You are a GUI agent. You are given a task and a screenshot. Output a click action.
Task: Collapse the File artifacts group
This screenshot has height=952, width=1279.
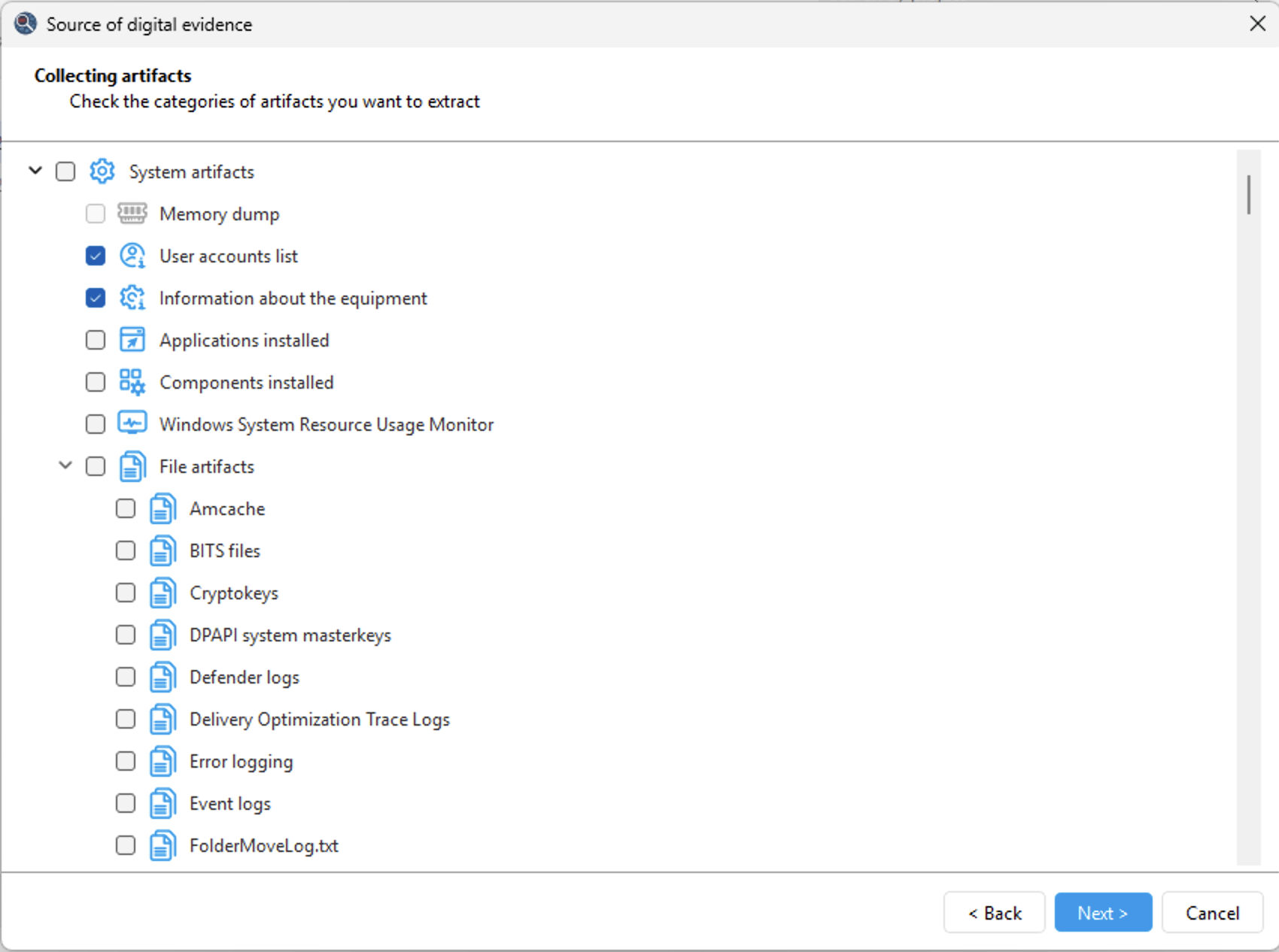pyautogui.click(x=65, y=465)
